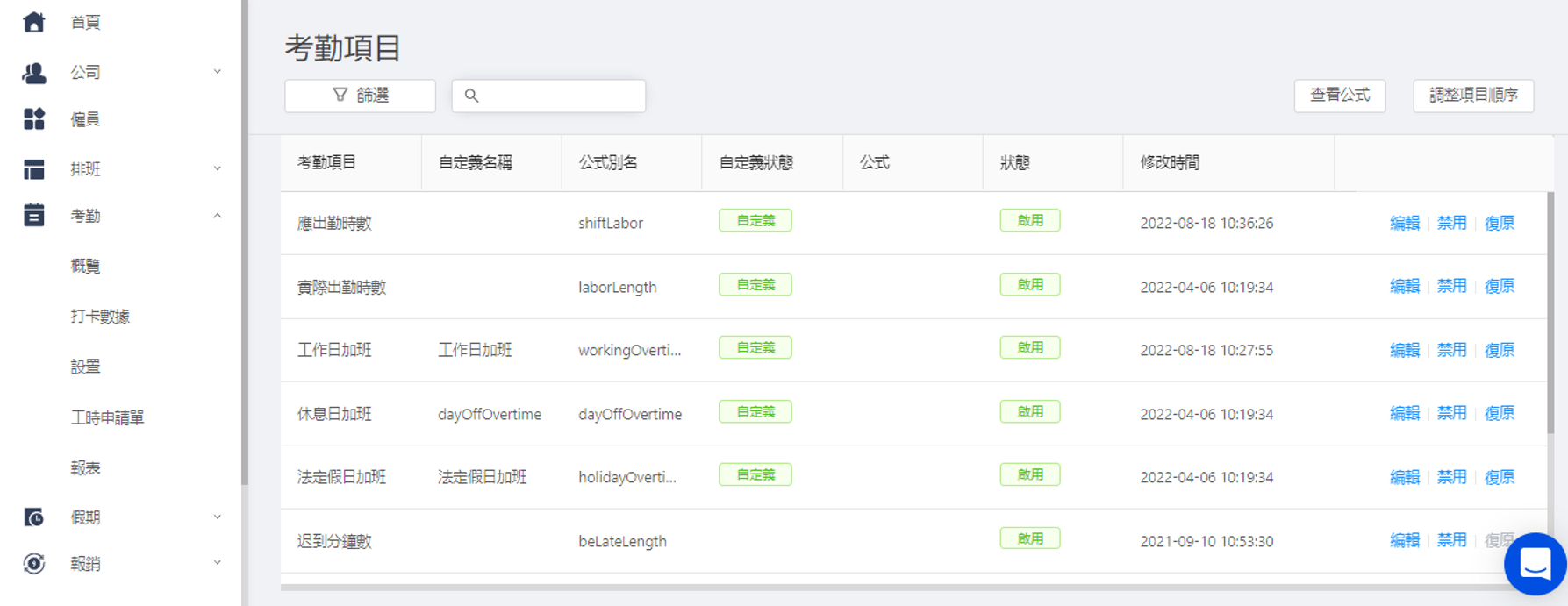Open the chat support bubble
The width and height of the screenshot is (1568, 606).
point(1536,564)
